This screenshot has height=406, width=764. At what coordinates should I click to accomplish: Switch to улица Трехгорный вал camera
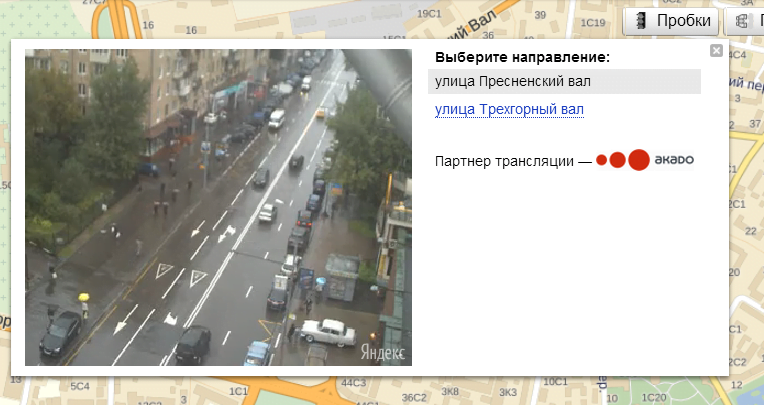point(509,109)
